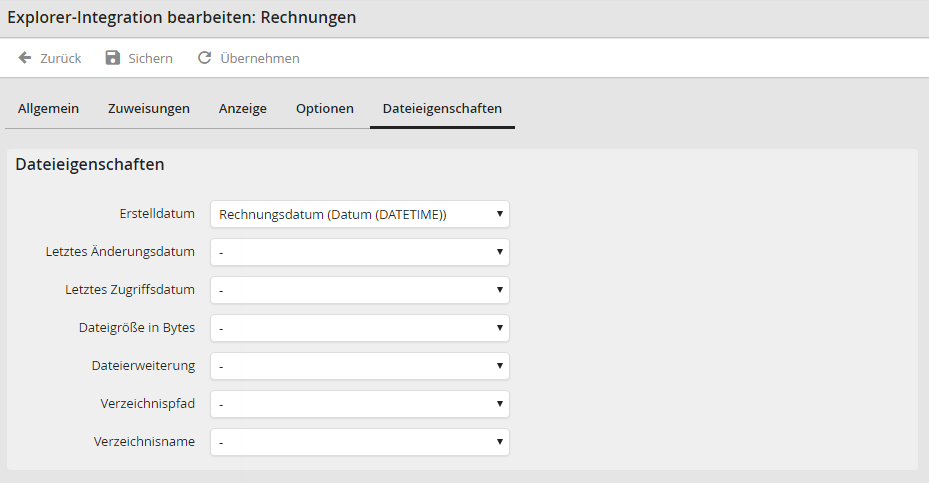This screenshot has height=483, width=929.
Task: Open the Zuweisungen tab
Action: coord(149,109)
